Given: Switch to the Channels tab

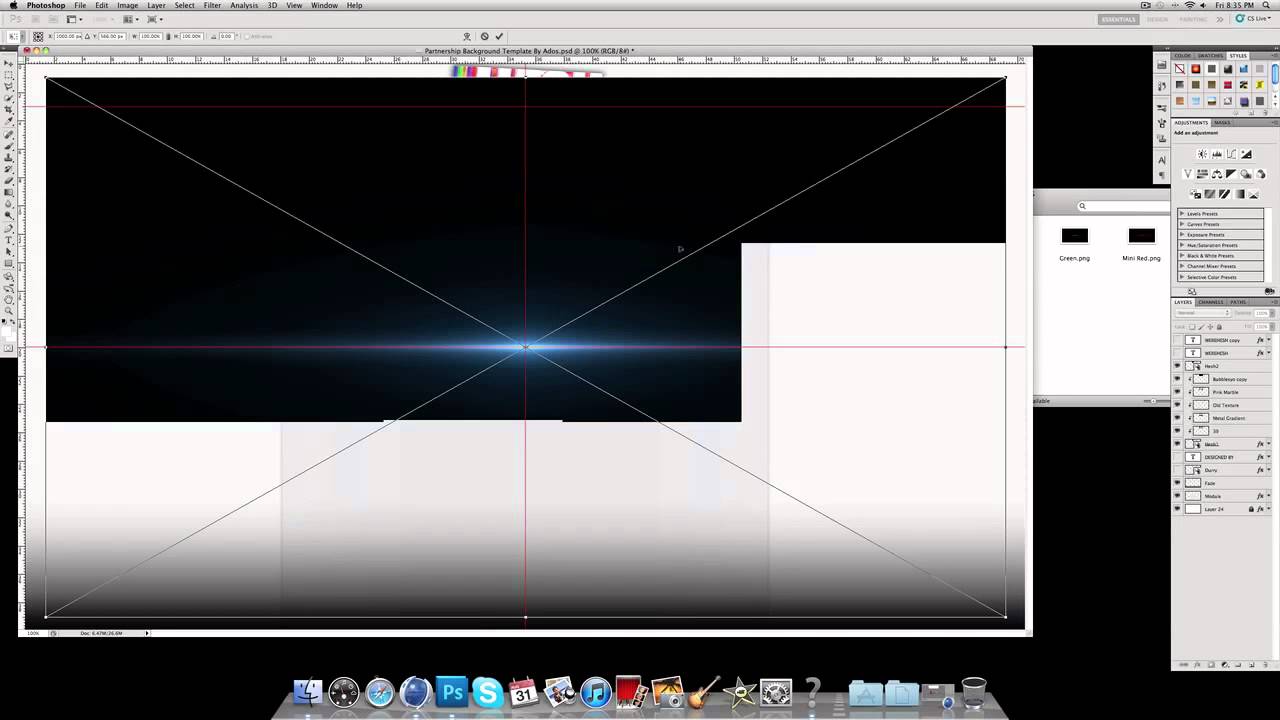Looking at the screenshot, I should [x=1211, y=302].
